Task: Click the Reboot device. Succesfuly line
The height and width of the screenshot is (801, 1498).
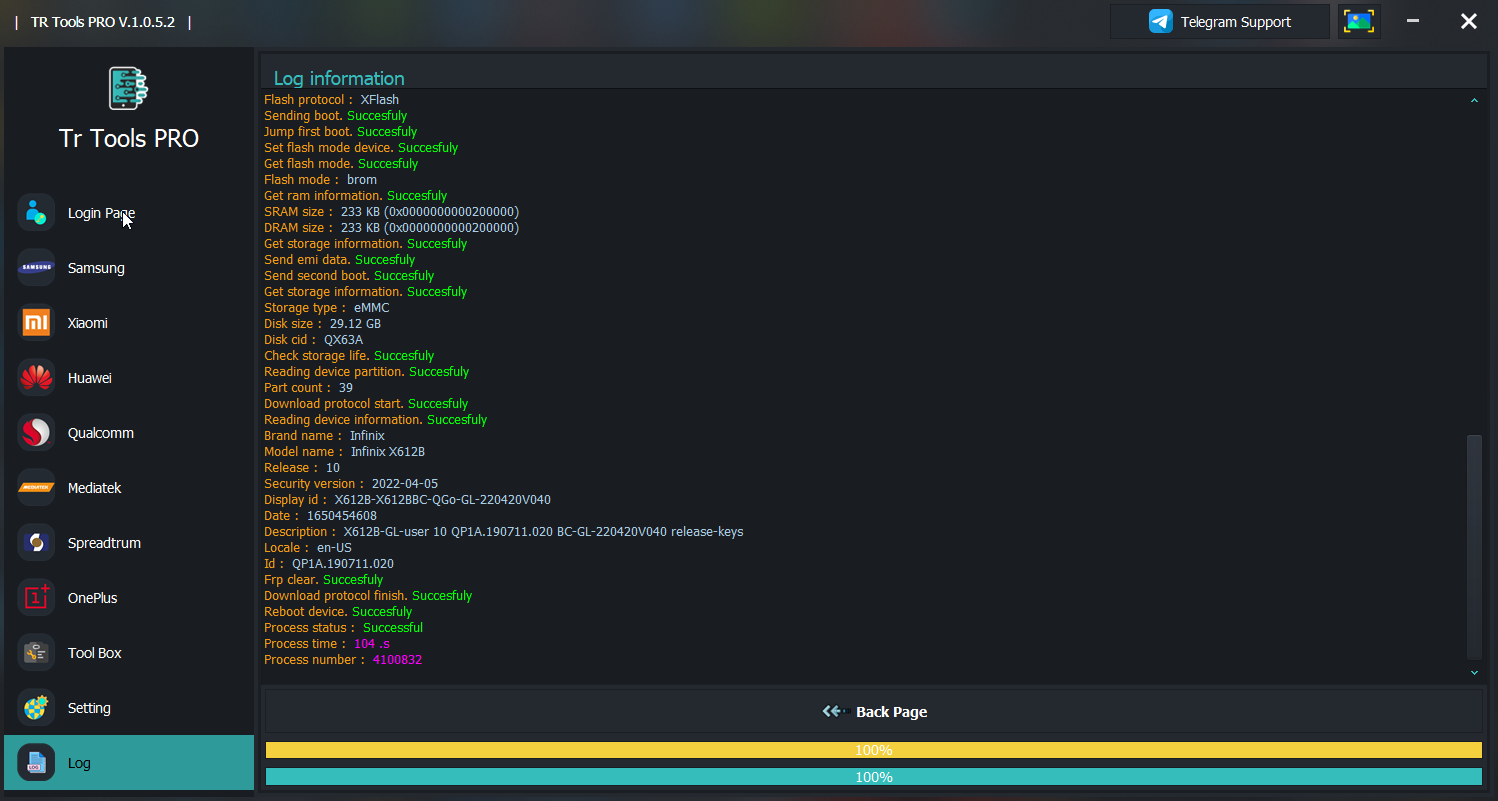Action: click(338, 612)
